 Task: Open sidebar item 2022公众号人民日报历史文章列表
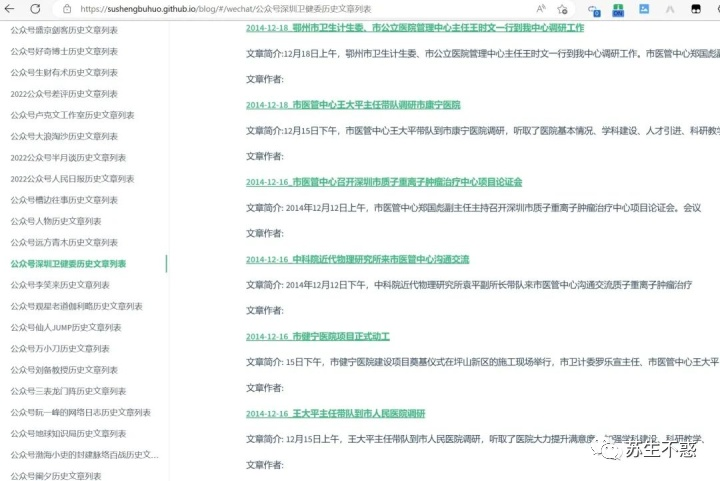coord(73,179)
